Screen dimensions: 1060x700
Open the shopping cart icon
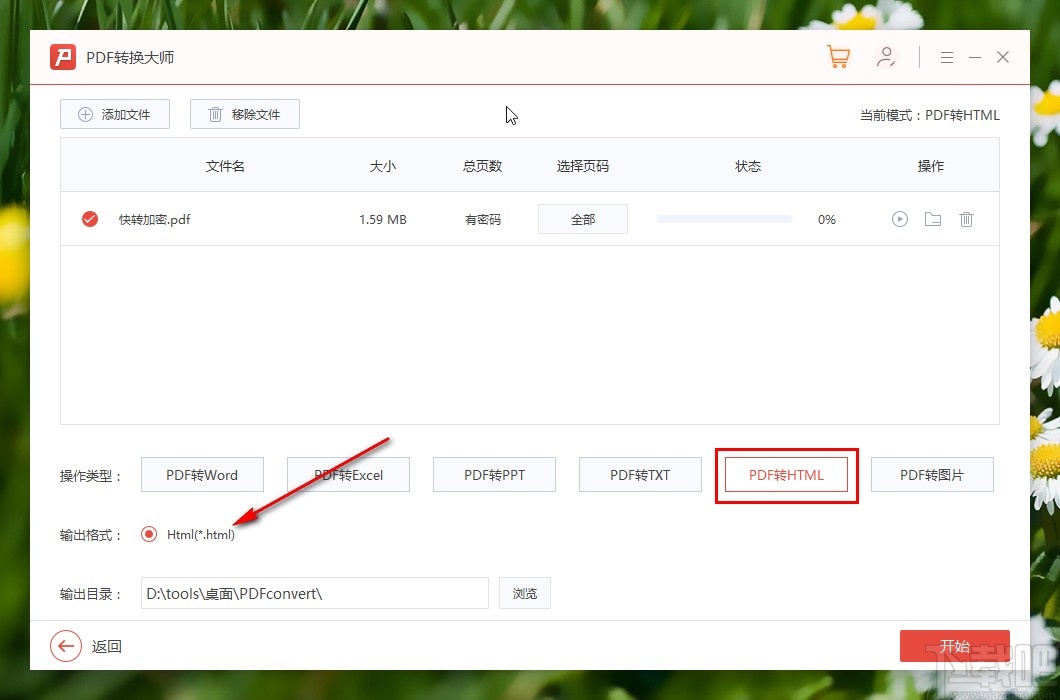click(x=838, y=57)
